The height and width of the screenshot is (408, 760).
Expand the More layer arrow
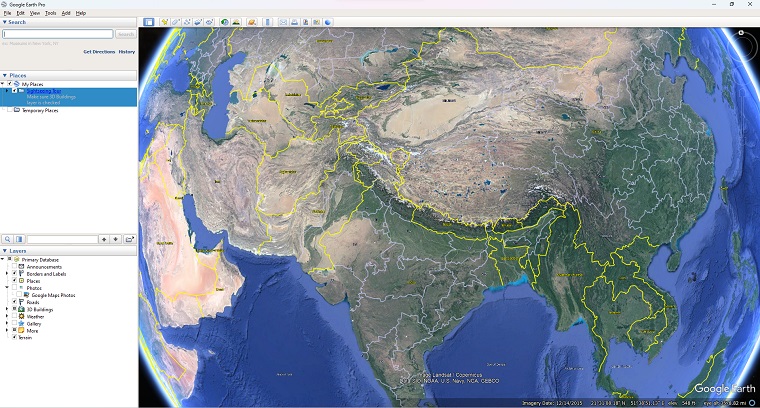[7, 330]
